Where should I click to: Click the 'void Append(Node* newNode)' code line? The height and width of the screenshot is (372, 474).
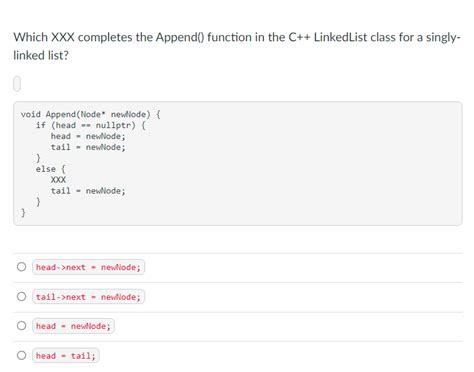coord(90,114)
